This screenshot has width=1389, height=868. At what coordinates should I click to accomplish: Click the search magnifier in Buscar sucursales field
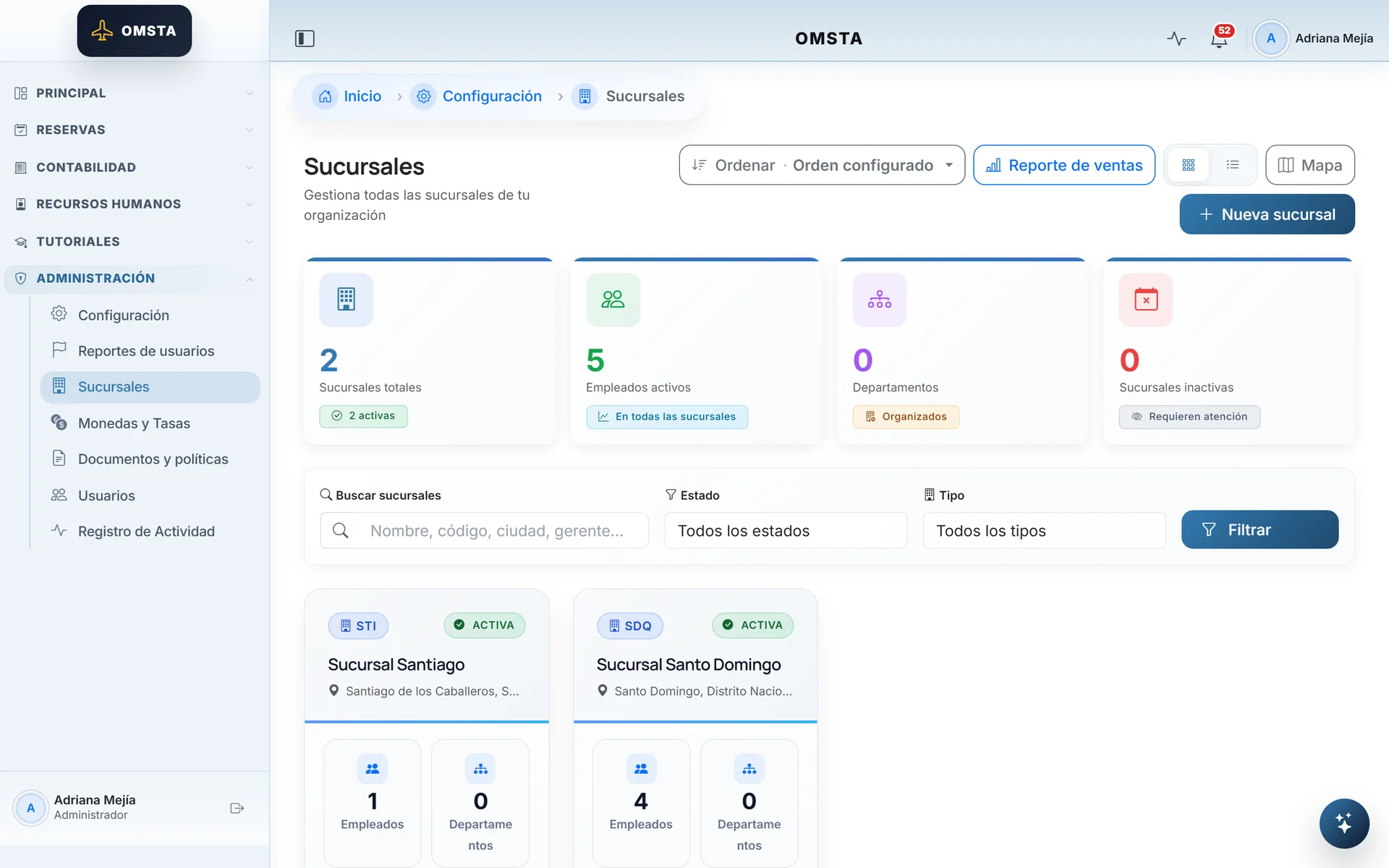coord(340,531)
